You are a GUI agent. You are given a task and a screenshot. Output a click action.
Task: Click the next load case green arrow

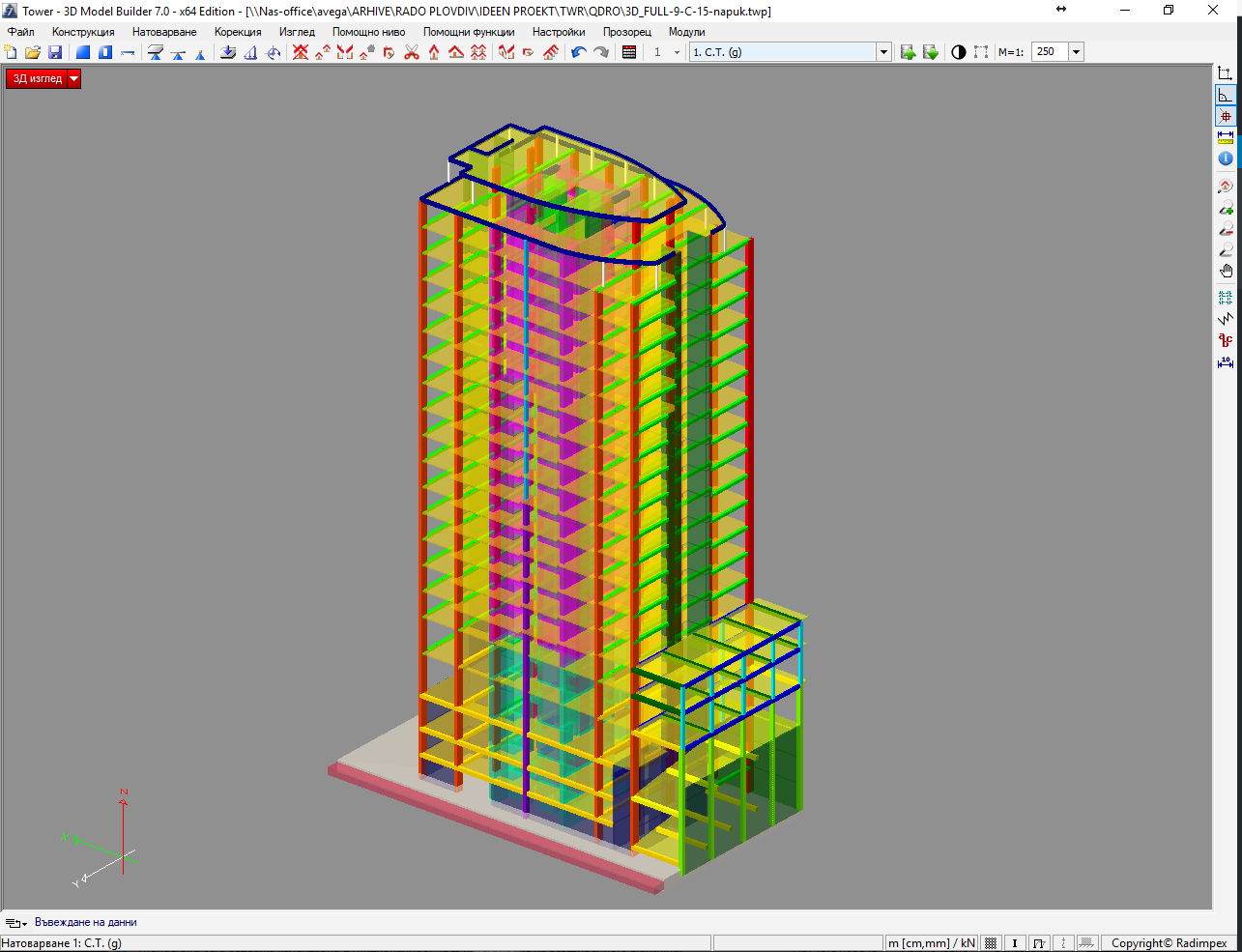931,52
